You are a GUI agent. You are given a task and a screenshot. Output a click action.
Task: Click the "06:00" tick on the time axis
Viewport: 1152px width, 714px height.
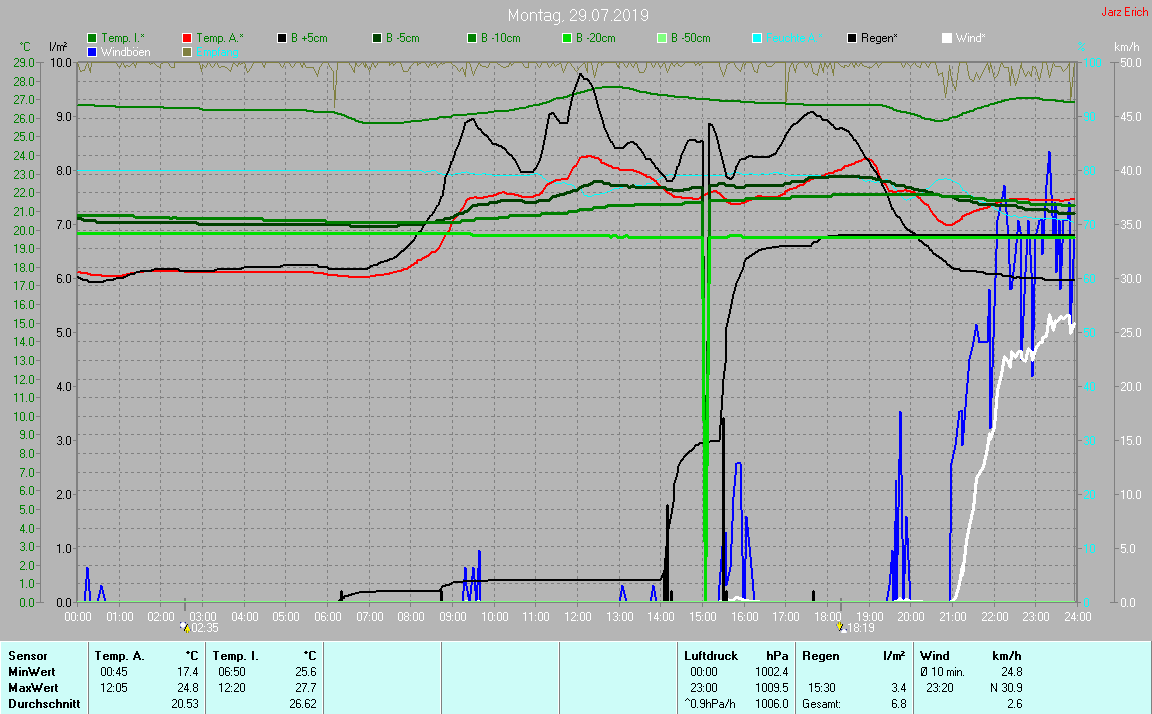point(328,616)
